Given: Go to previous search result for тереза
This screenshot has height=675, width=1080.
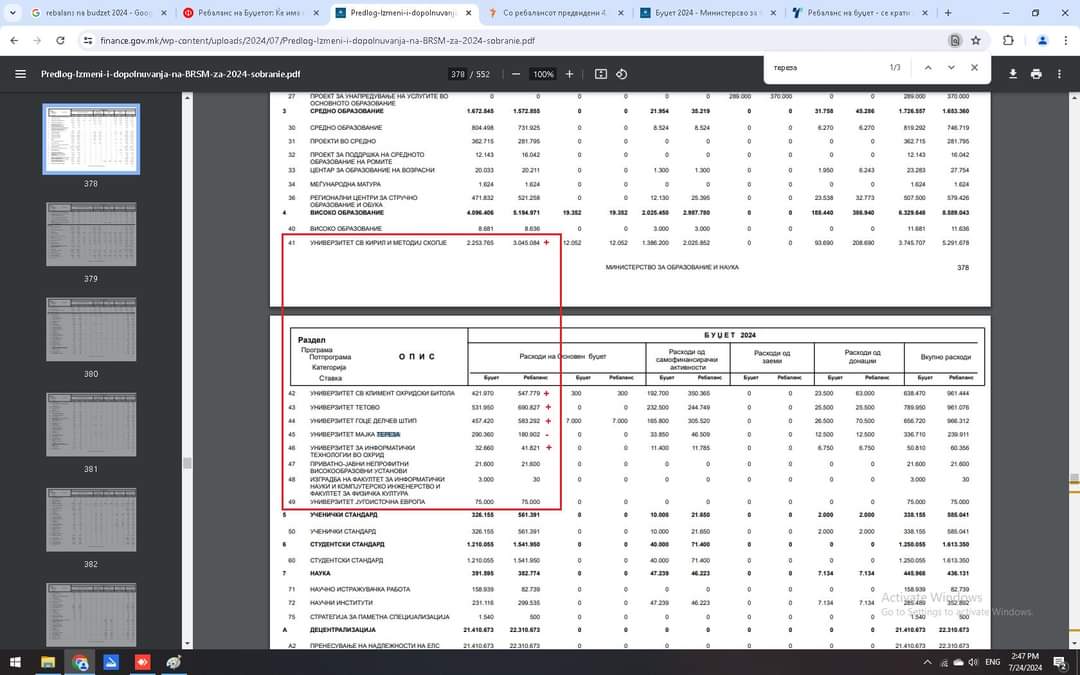Looking at the screenshot, I should pyautogui.click(x=928, y=67).
